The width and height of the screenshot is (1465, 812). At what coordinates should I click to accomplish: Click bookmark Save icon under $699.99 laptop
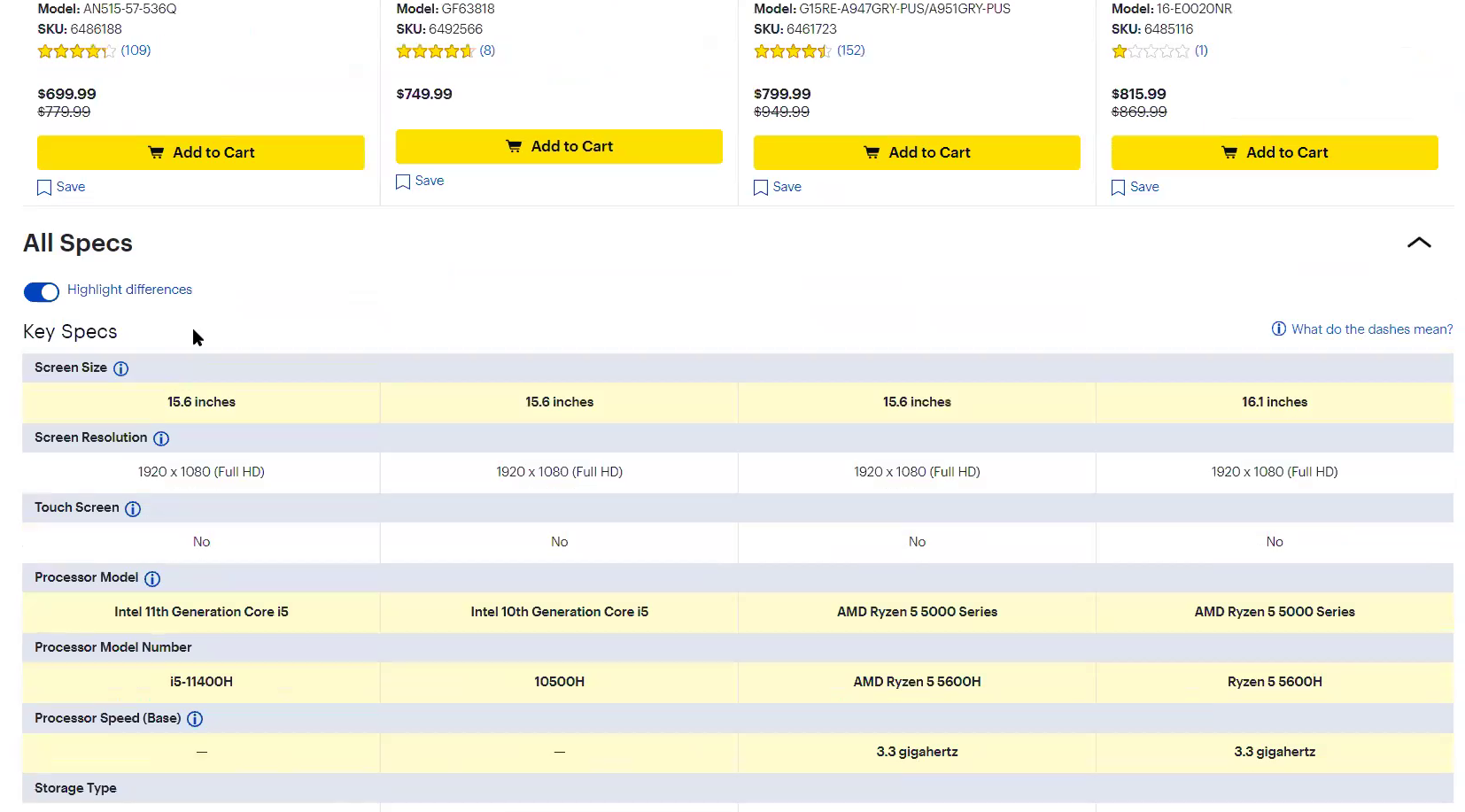[x=44, y=188]
